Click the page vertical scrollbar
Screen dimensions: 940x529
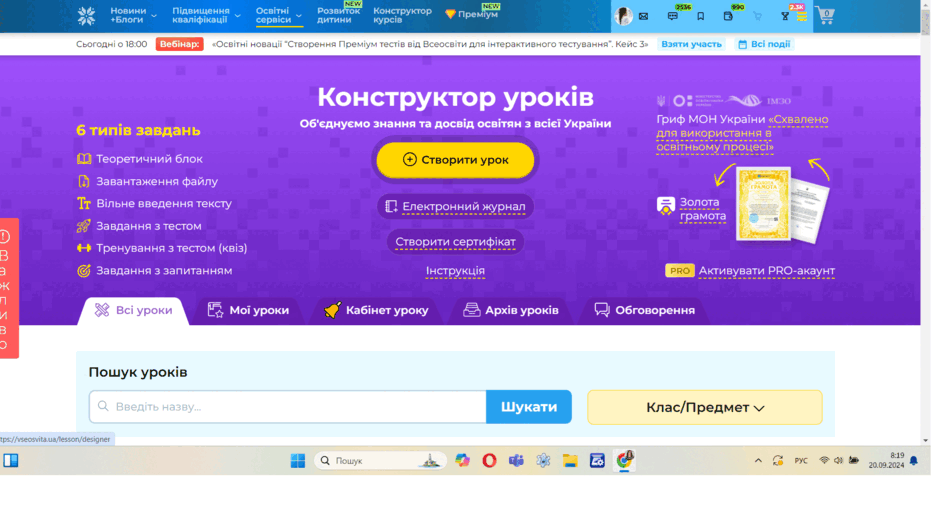pyautogui.click(x=926, y=222)
